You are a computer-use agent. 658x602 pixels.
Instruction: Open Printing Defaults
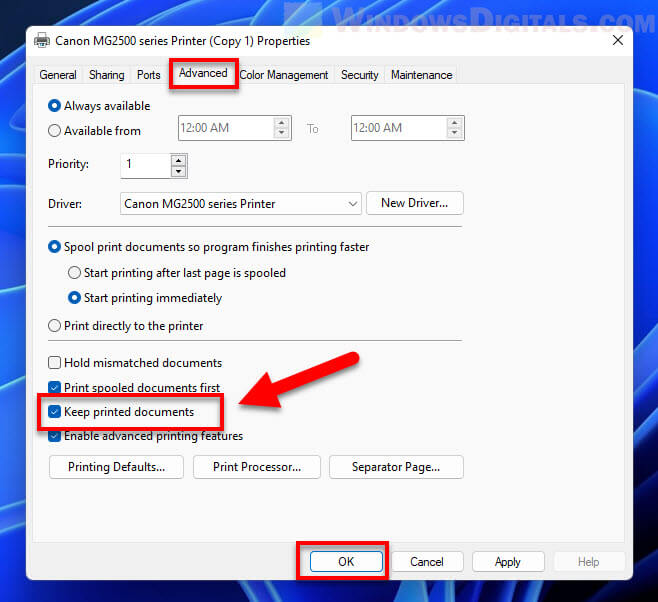coord(116,467)
